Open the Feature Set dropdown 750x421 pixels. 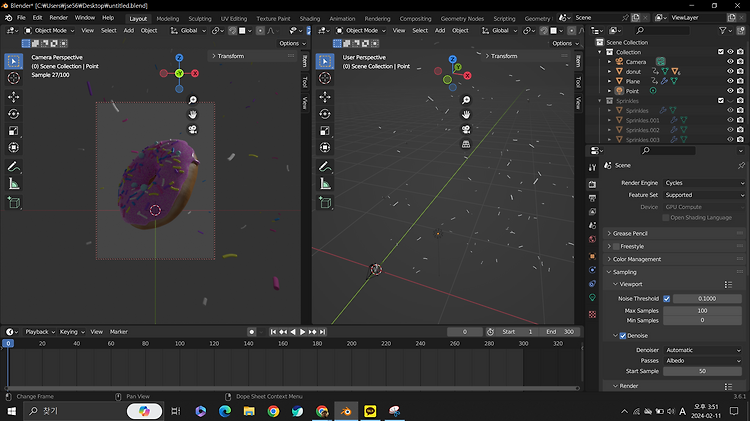click(x=704, y=195)
